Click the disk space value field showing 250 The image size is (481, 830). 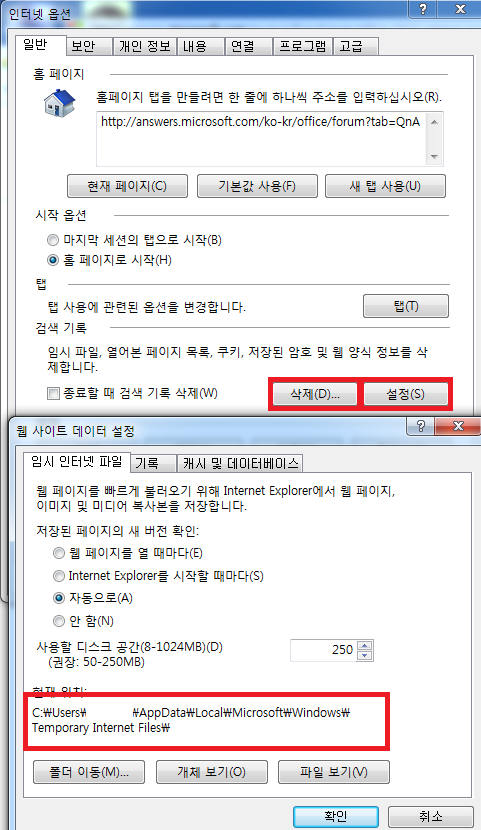coord(324,650)
